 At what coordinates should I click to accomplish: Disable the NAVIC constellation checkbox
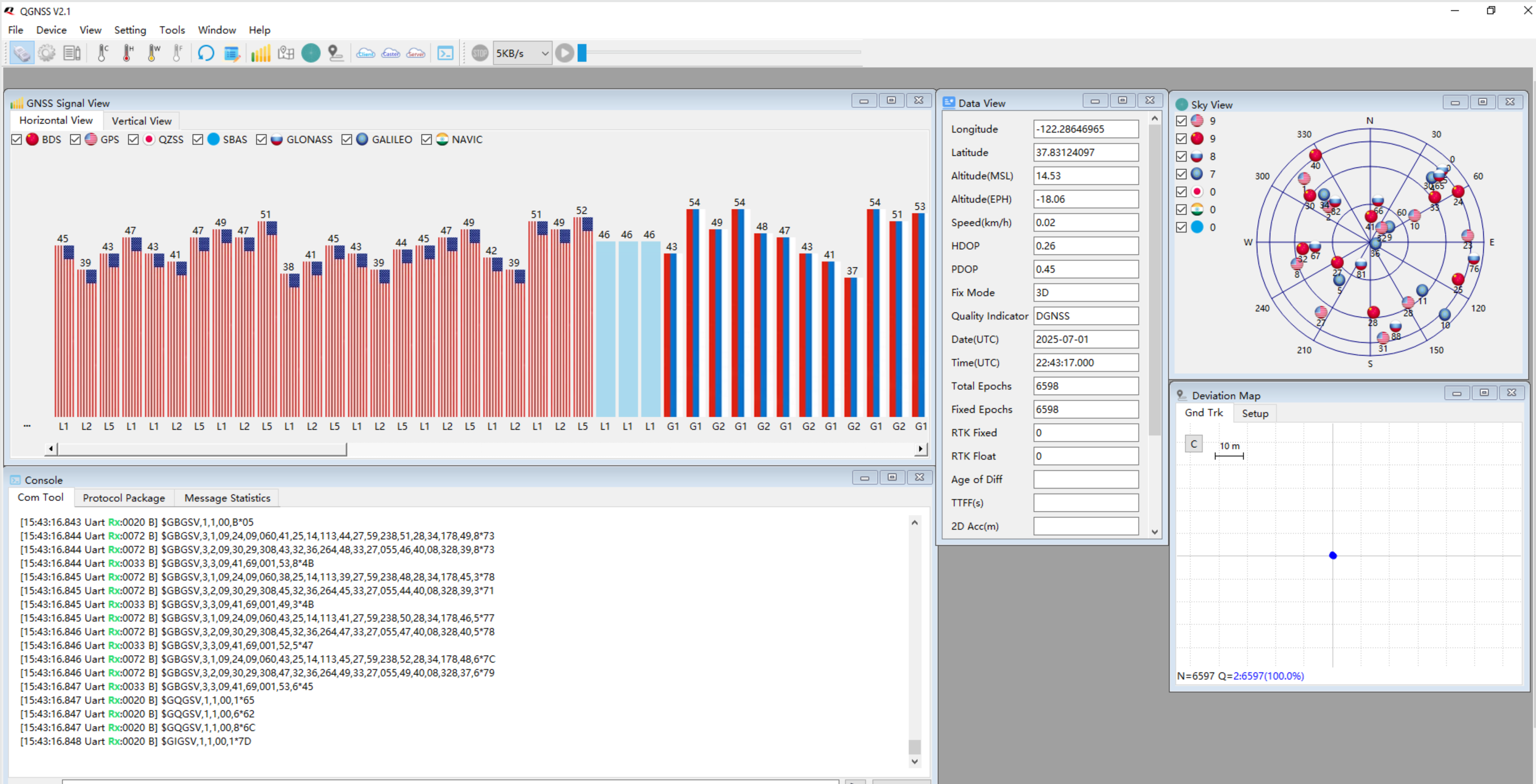[426, 140]
